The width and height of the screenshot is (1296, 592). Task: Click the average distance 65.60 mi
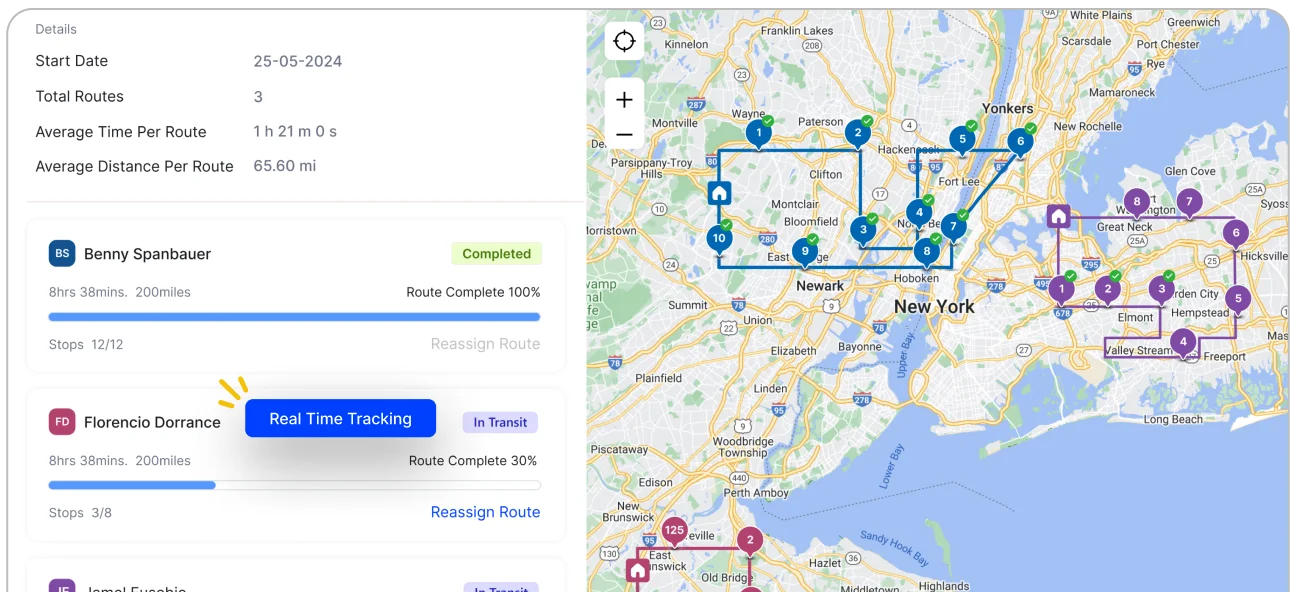[285, 166]
